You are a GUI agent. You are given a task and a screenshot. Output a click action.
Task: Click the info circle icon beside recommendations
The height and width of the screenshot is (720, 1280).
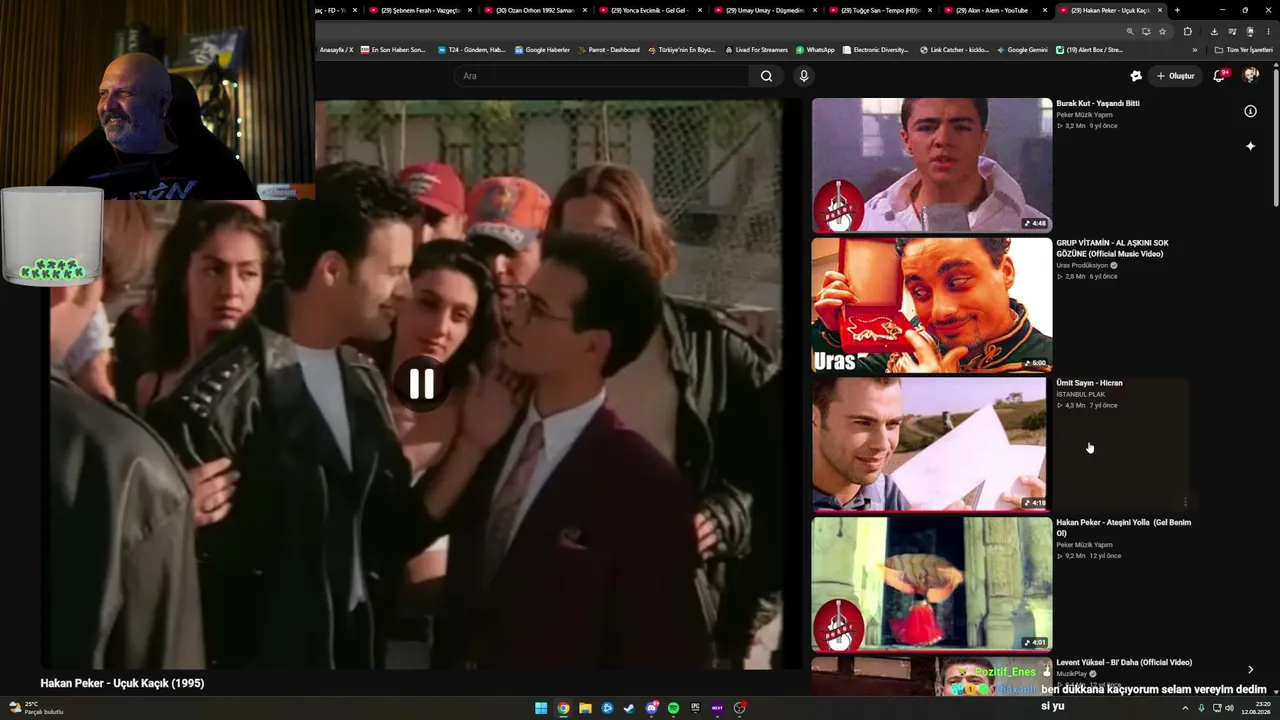coord(1250,111)
